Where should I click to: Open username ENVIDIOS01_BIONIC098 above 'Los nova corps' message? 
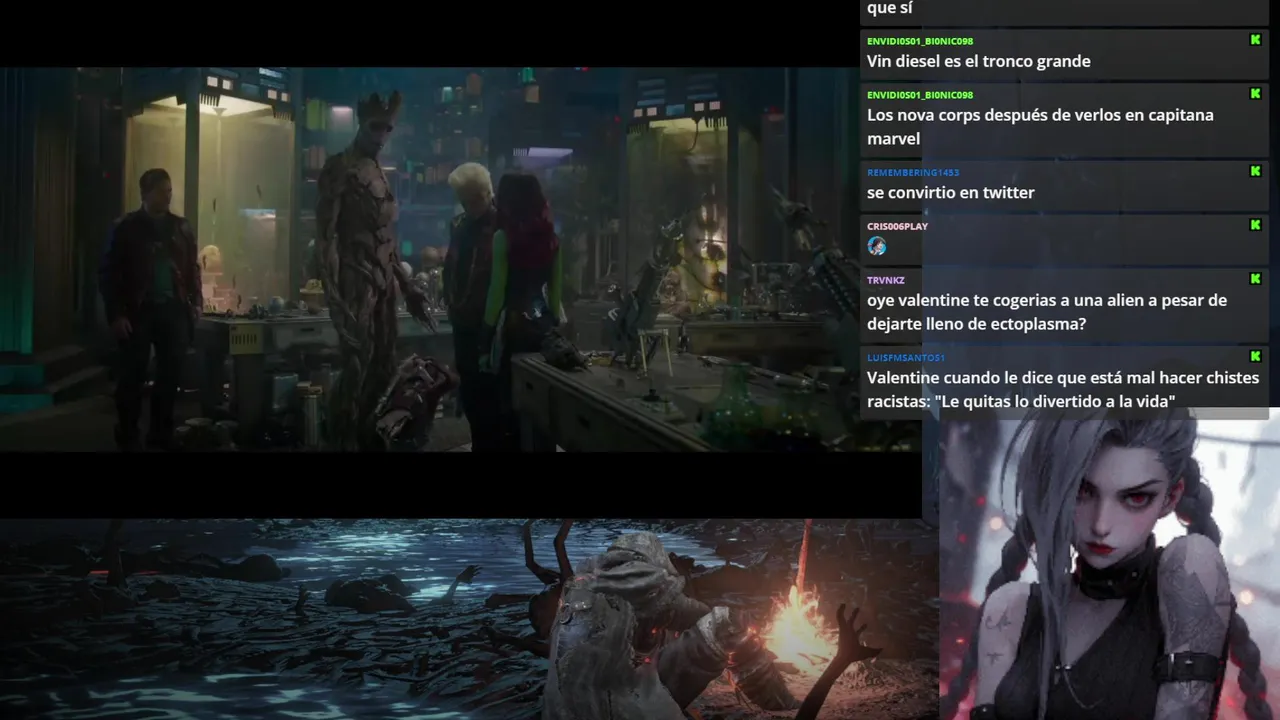[920, 95]
